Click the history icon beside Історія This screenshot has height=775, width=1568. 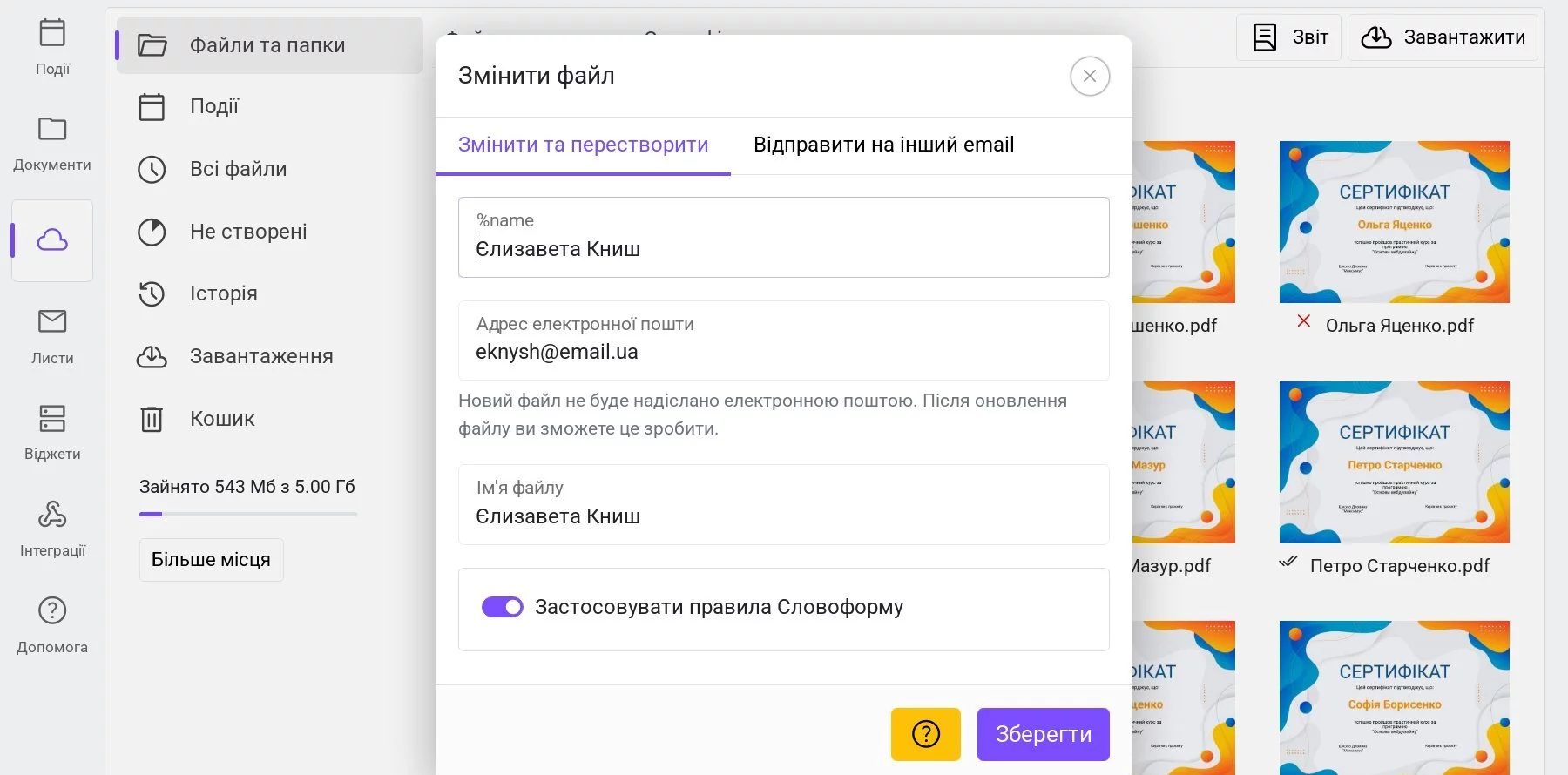[152, 293]
